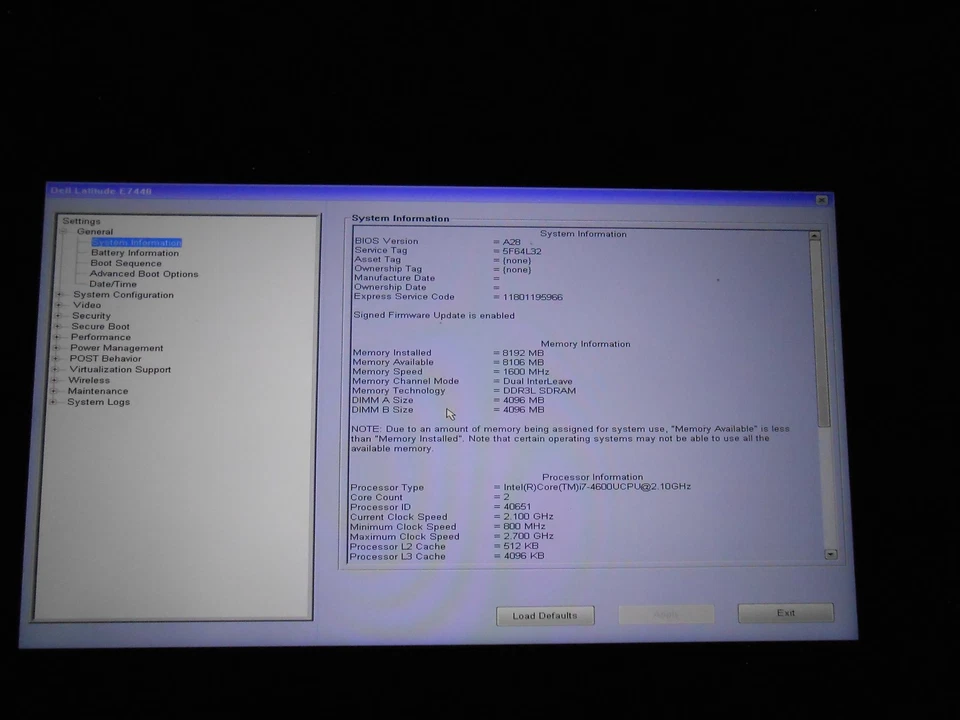Viewport: 960px width, 720px height.
Task: Expand the Secure Boot section
Action: [59, 326]
